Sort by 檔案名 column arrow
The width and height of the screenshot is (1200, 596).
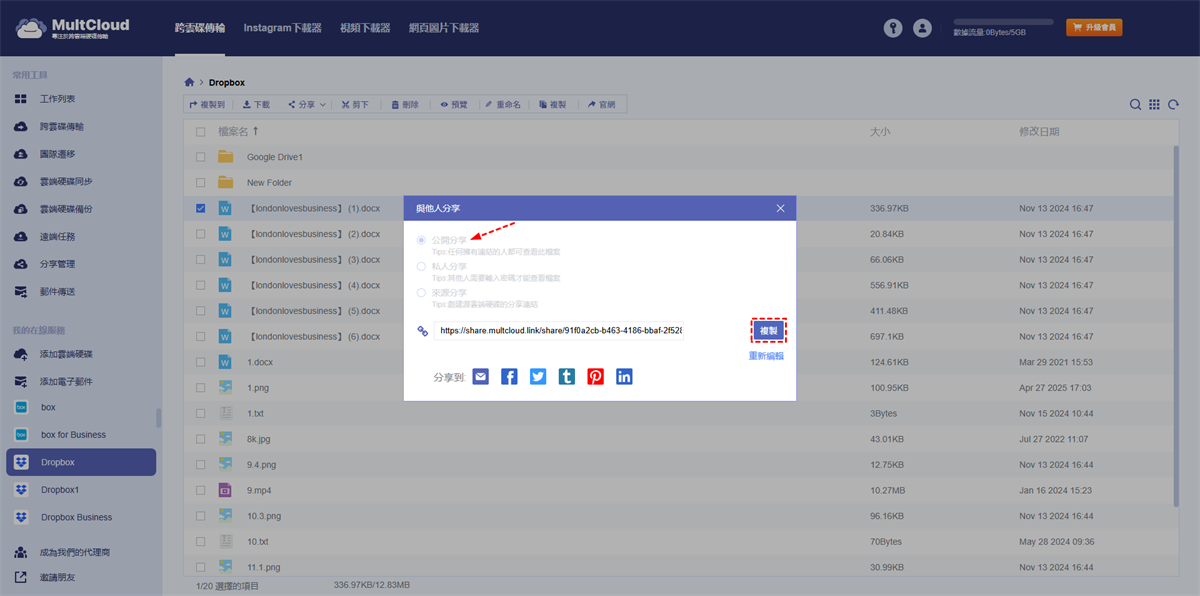pyautogui.click(x=255, y=131)
